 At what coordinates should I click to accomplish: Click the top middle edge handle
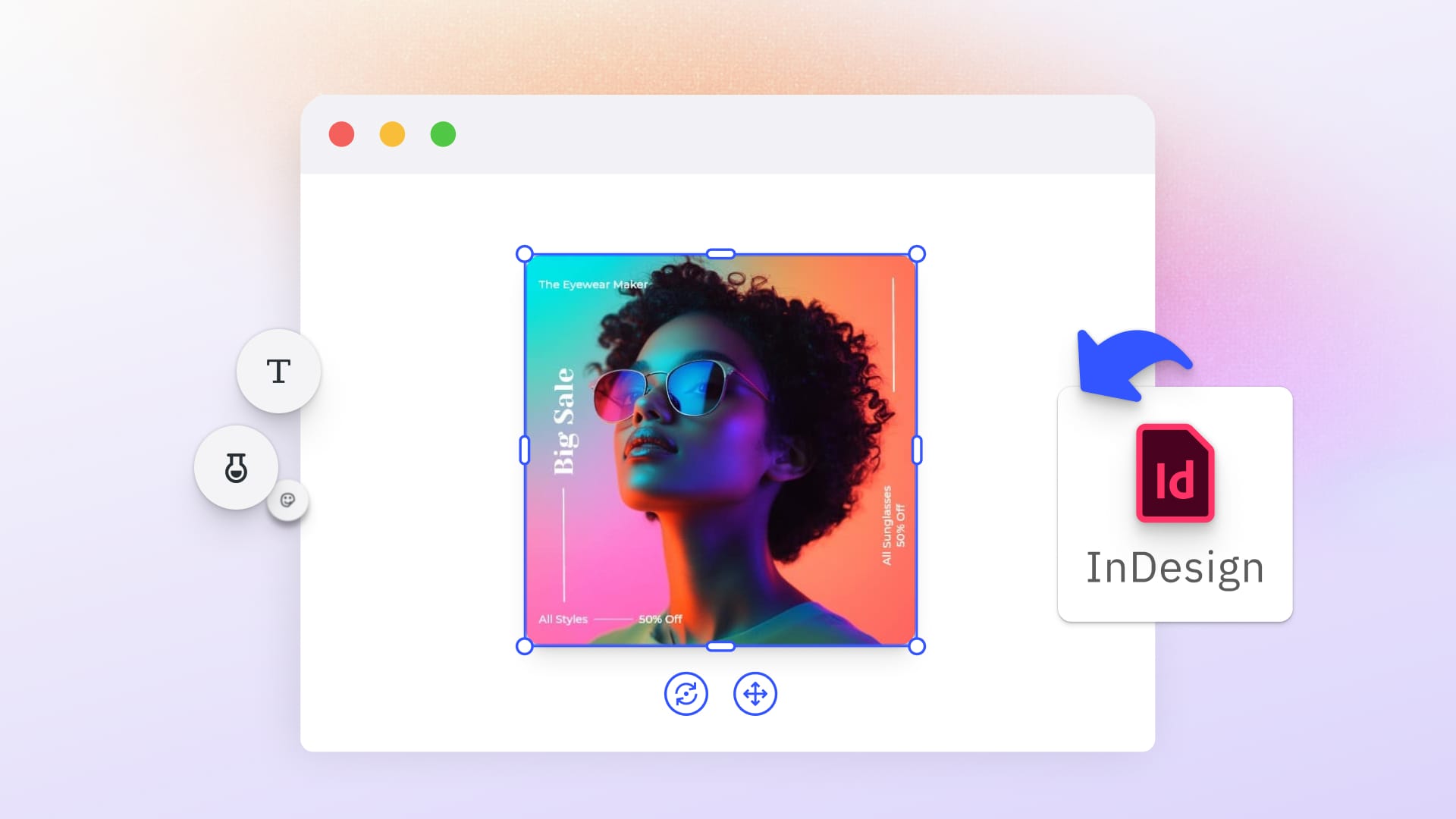click(720, 254)
